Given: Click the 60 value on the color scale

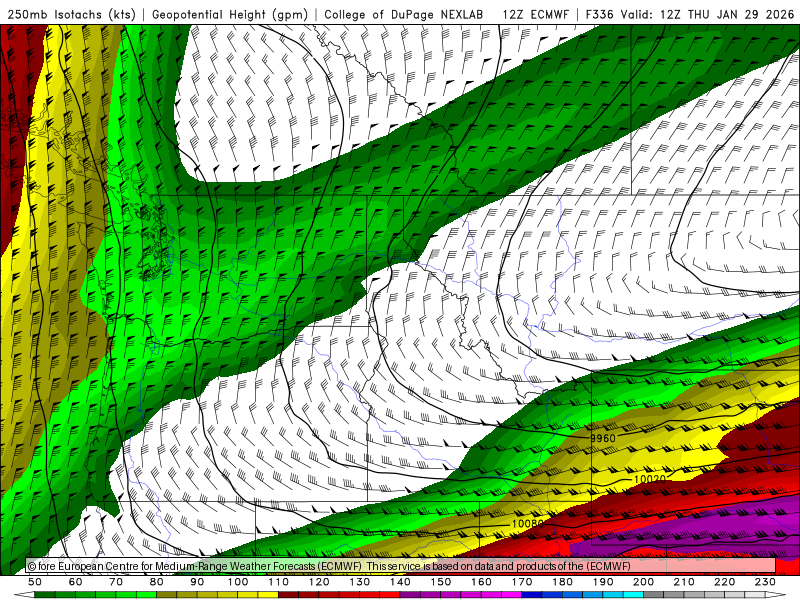Looking at the screenshot, I should [x=76, y=582].
